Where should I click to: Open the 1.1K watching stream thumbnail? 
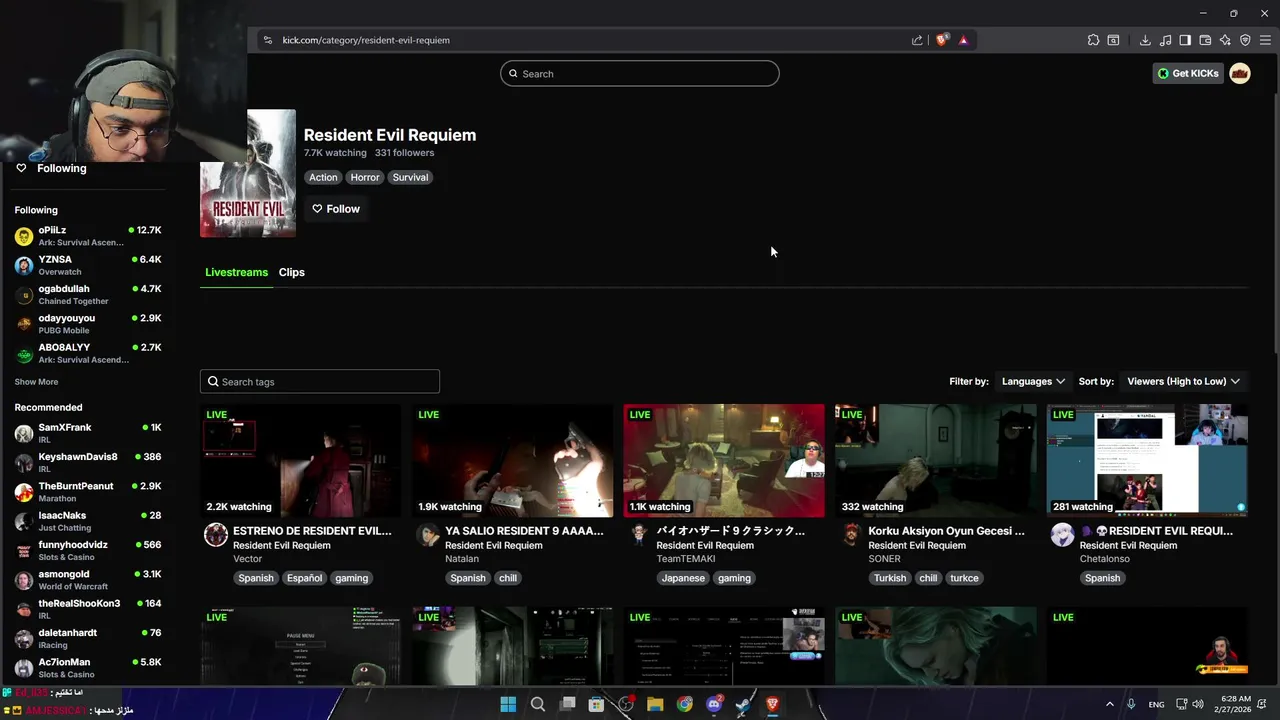pos(724,460)
